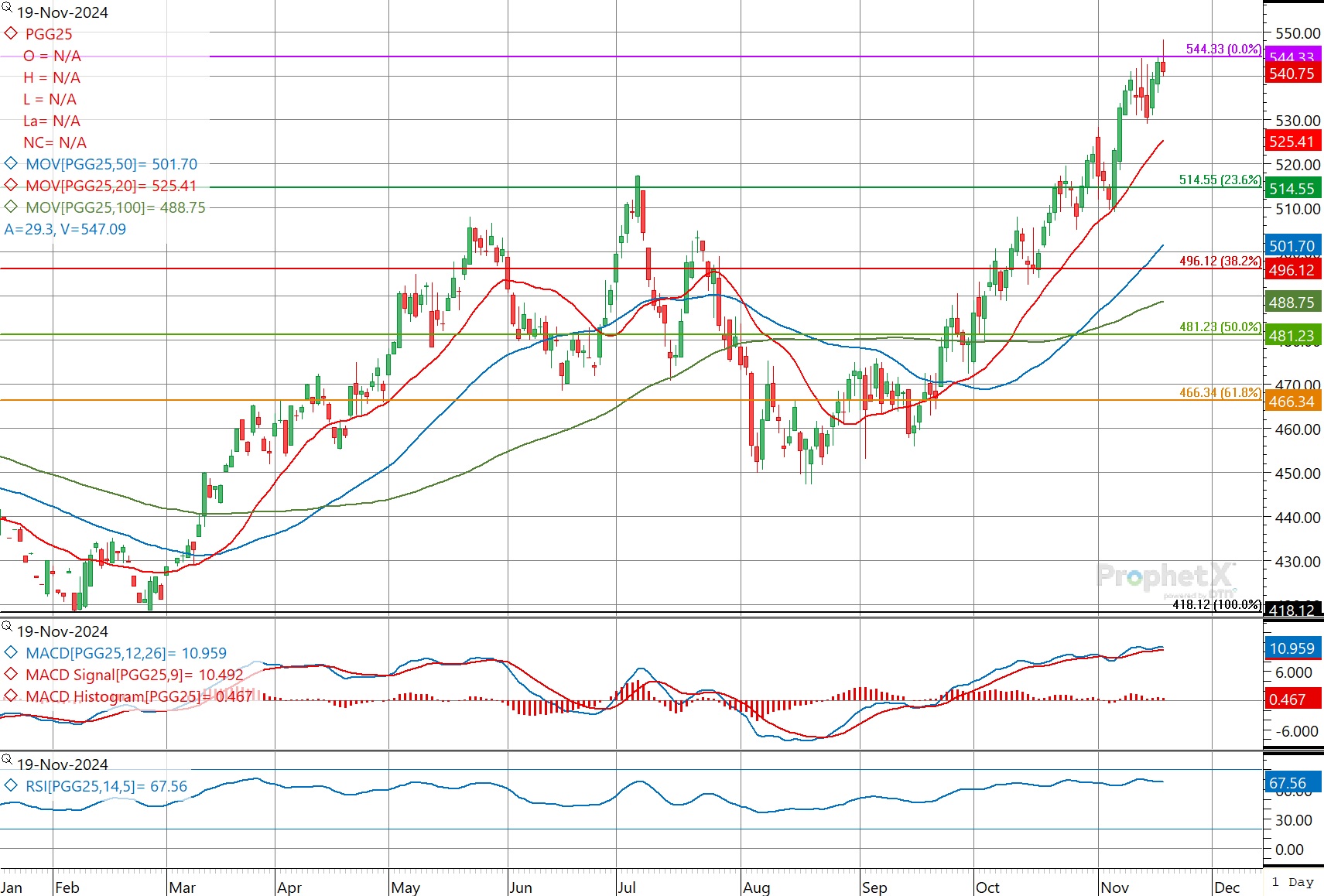Click the green 514.55 price axis tag
The width and height of the screenshot is (1324, 896).
pos(1293,189)
